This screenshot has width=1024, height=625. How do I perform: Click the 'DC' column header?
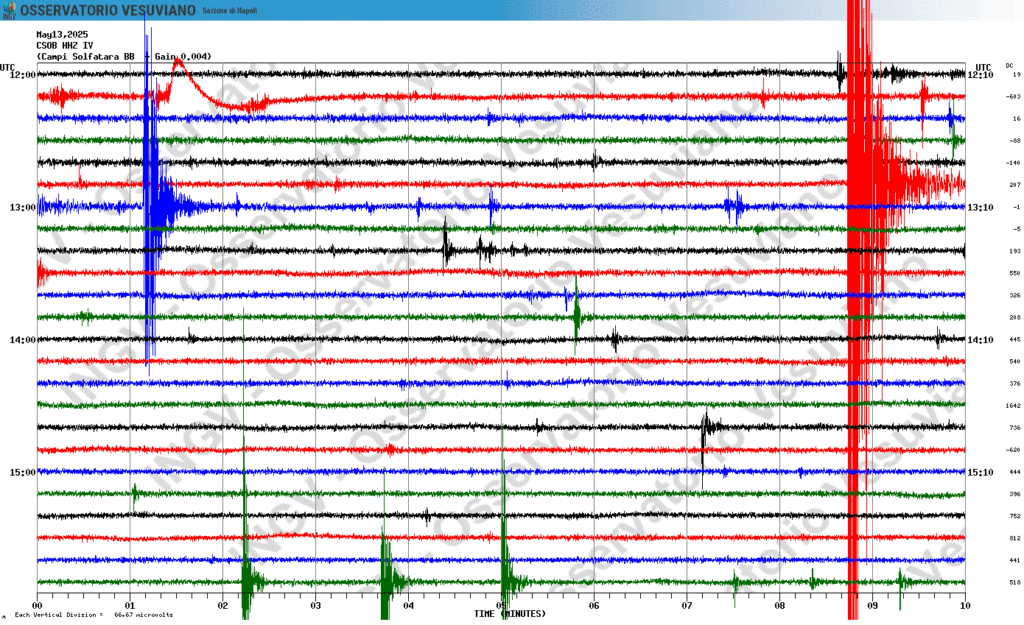pyautogui.click(x=1010, y=66)
